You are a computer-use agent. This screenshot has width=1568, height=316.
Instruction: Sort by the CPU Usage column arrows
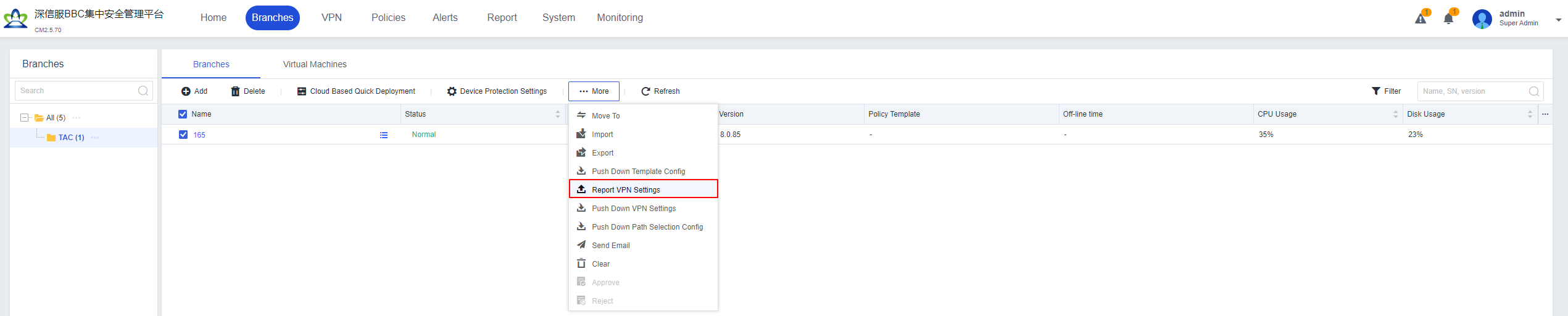[1395, 114]
